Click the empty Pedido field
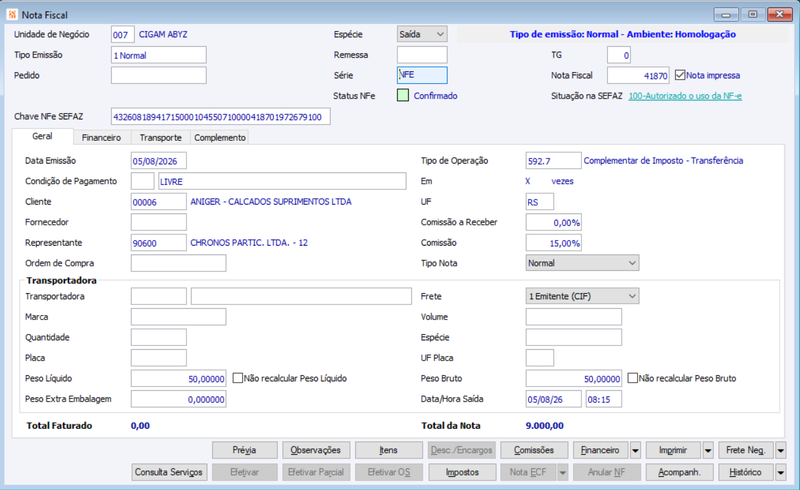The height and width of the screenshot is (490, 800). 159,76
